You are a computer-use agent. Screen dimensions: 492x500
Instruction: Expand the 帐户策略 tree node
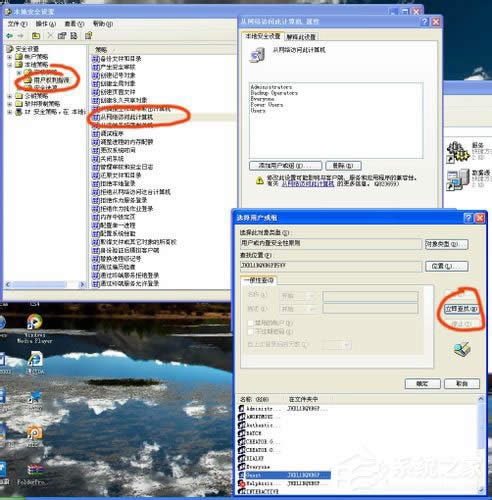[10, 57]
